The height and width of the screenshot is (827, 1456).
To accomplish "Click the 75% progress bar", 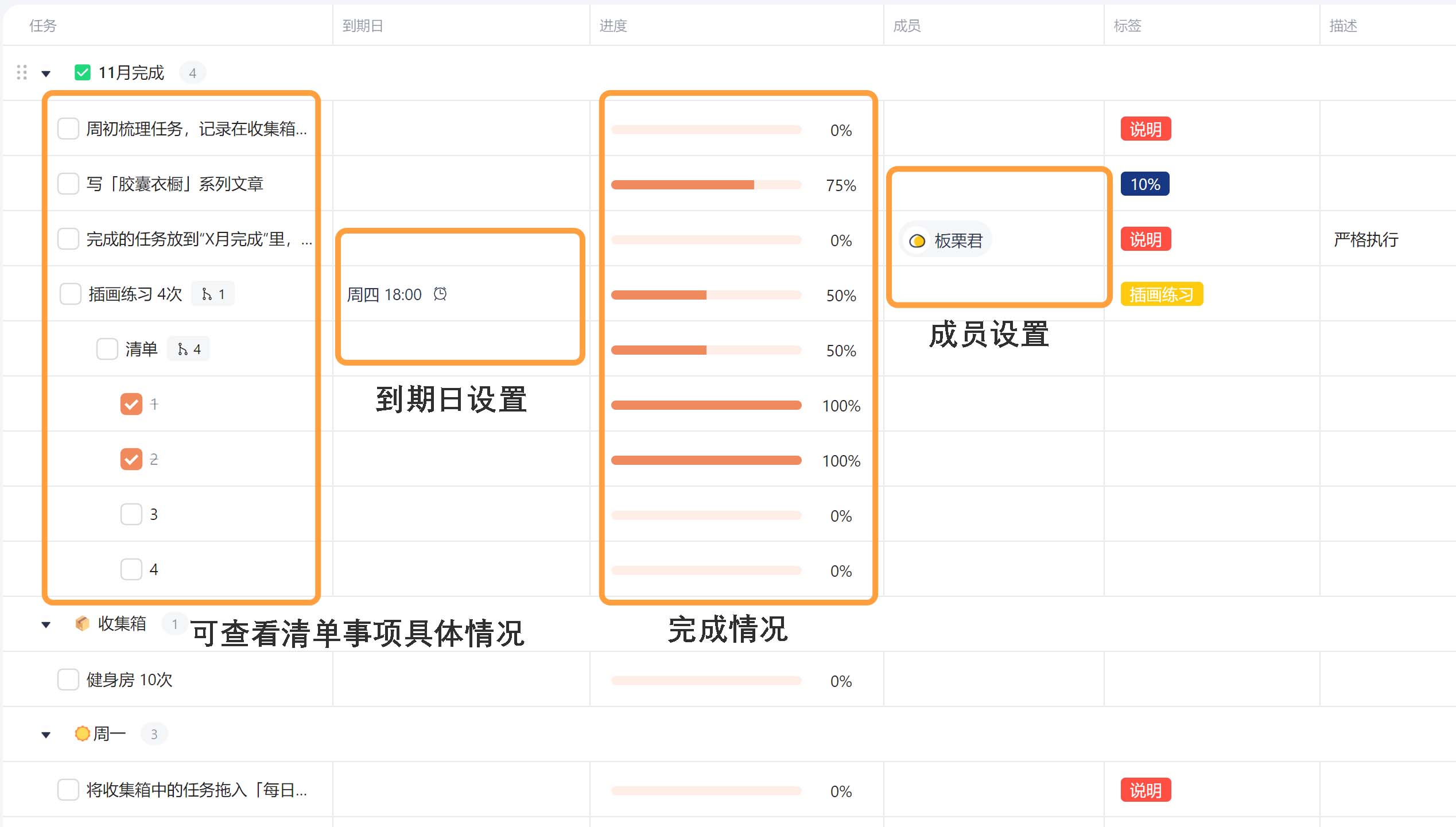I will click(706, 185).
